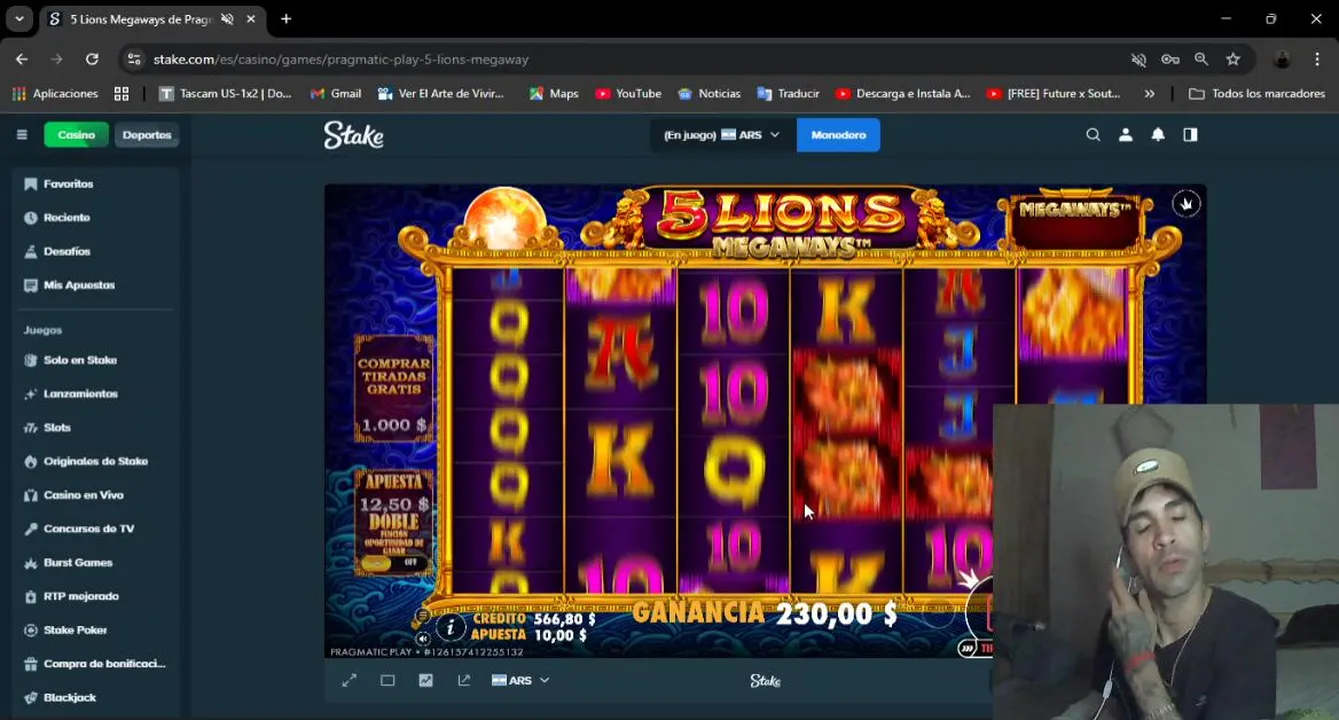Click the address bar URL
Screen dimensions: 1339x720
click(341, 59)
